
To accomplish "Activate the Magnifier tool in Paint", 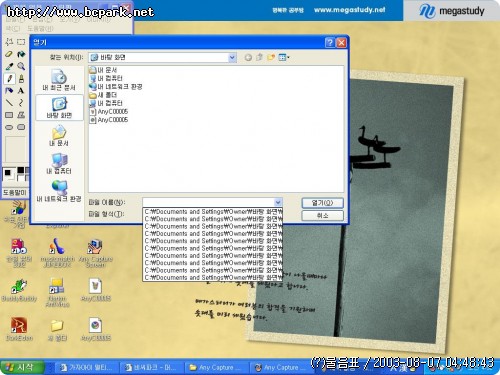I will [21, 66].
